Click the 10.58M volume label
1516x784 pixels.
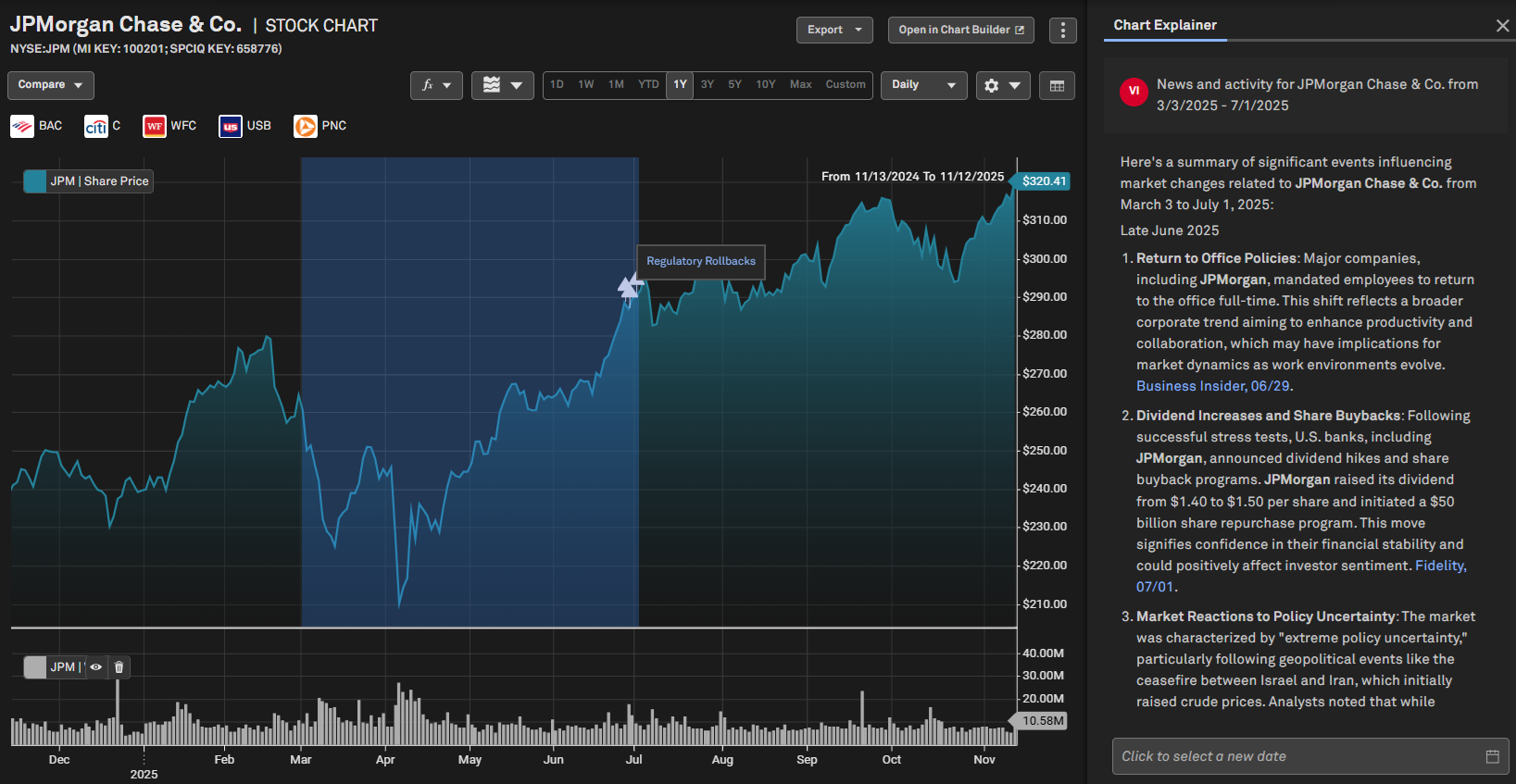pos(1041,721)
